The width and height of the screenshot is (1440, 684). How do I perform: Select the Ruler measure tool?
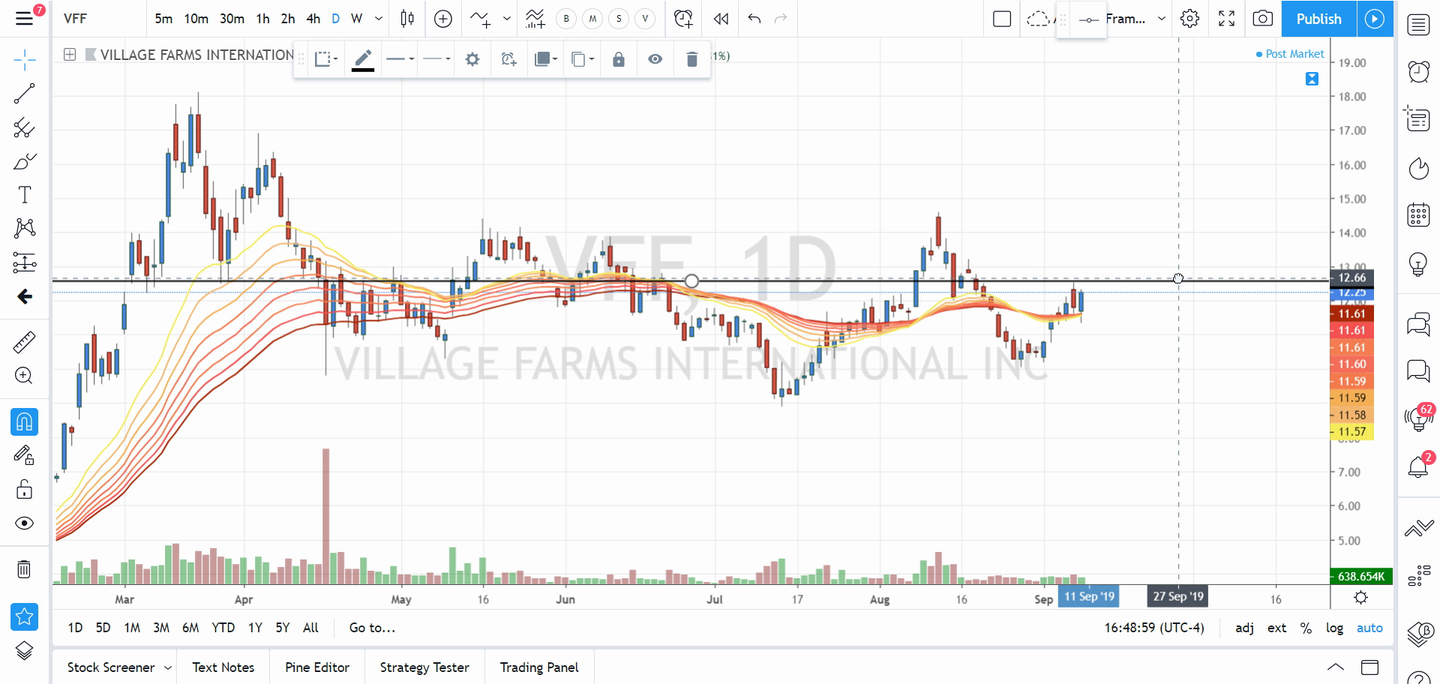(x=24, y=343)
